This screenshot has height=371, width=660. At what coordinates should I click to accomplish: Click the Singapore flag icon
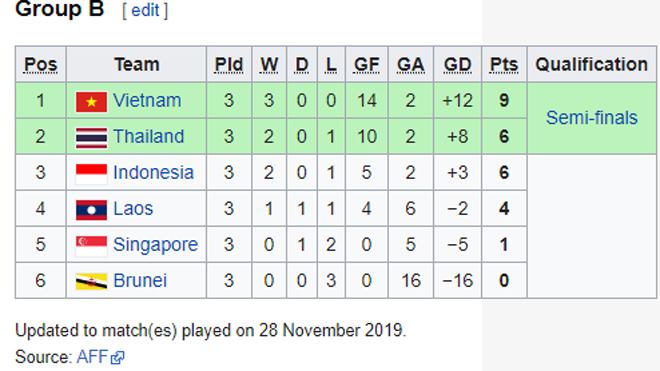coord(91,246)
